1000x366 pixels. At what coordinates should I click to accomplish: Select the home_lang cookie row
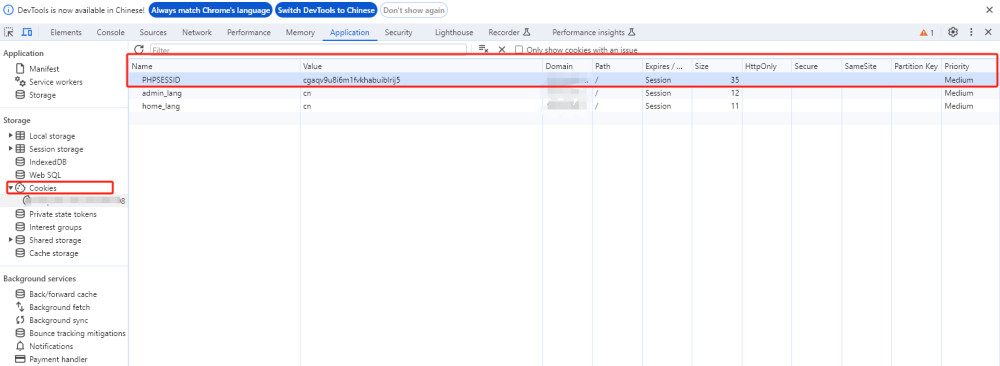(x=562, y=106)
